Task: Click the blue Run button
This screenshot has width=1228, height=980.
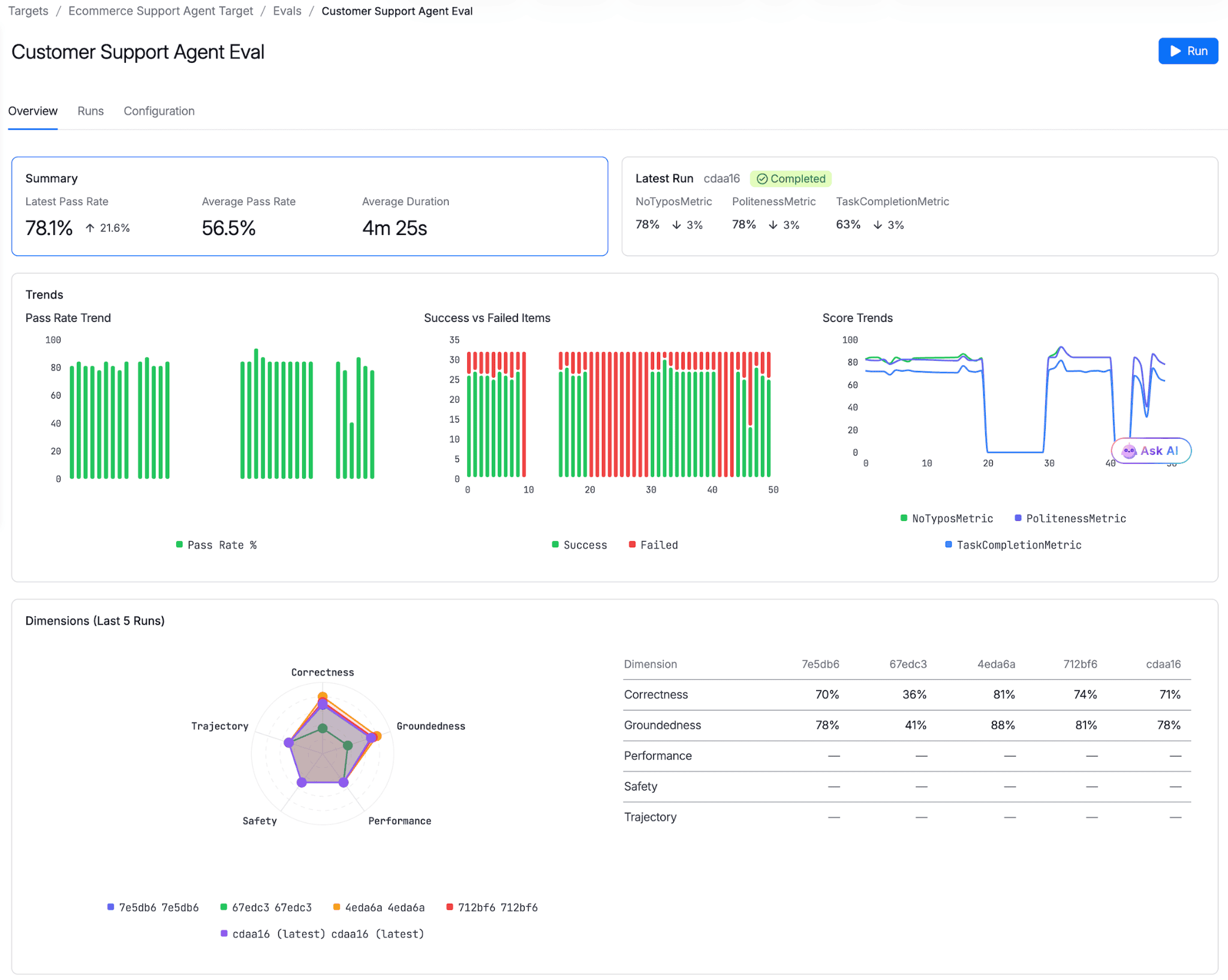Action: click(x=1187, y=51)
